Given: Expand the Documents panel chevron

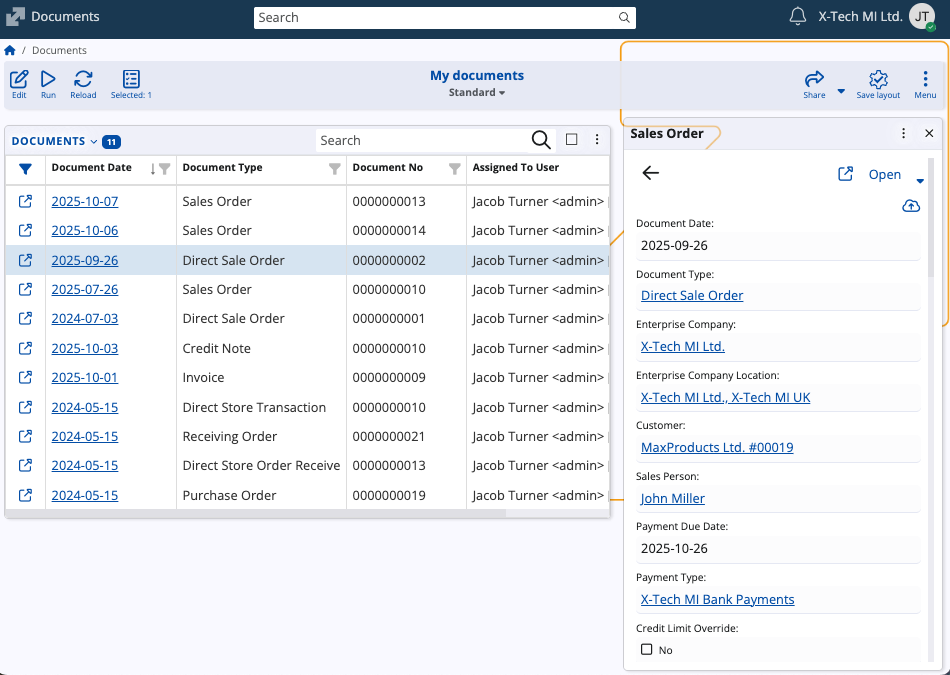Looking at the screenshot, I should [94, 142].
